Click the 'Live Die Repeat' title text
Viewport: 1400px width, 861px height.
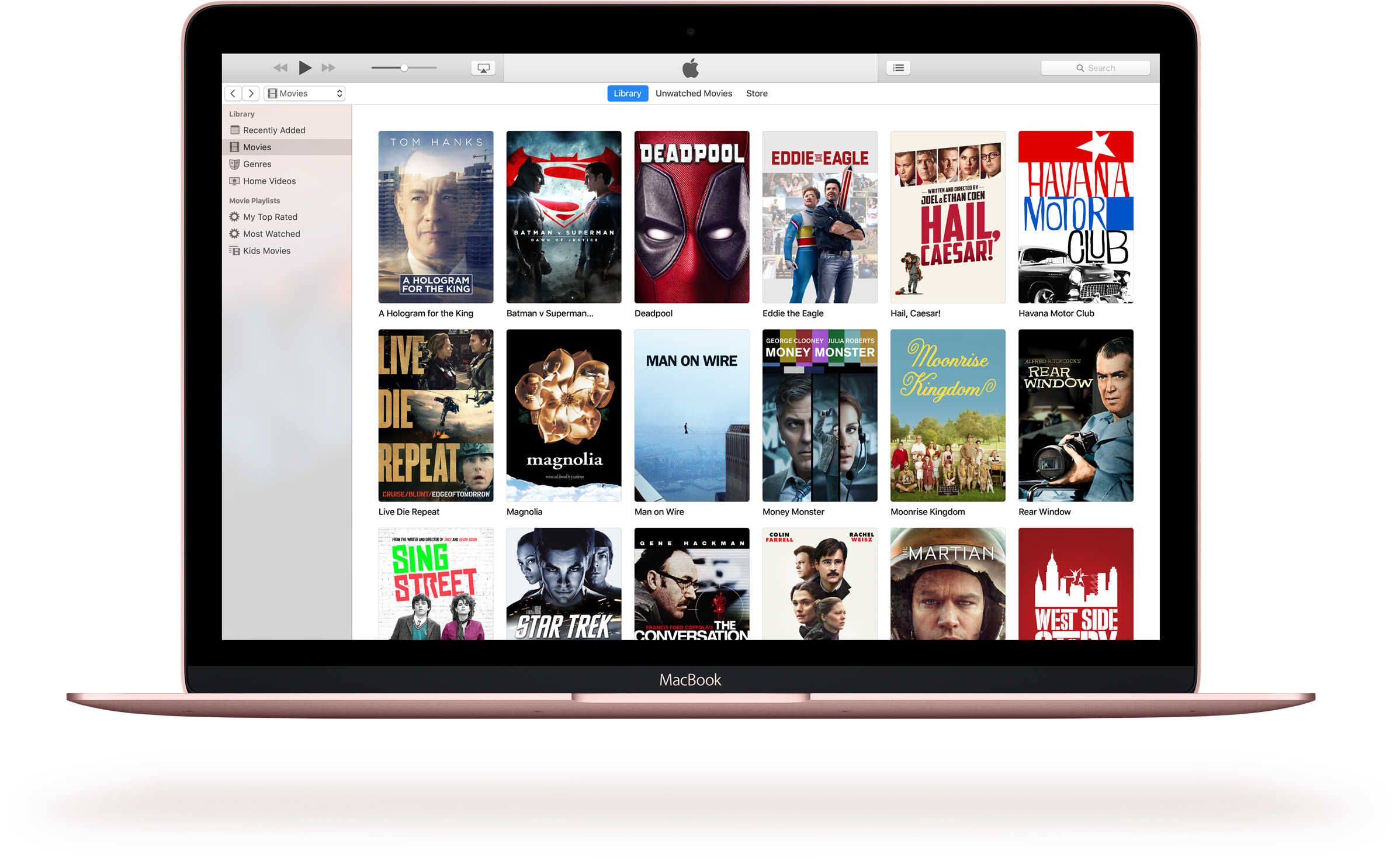point(409,512)
